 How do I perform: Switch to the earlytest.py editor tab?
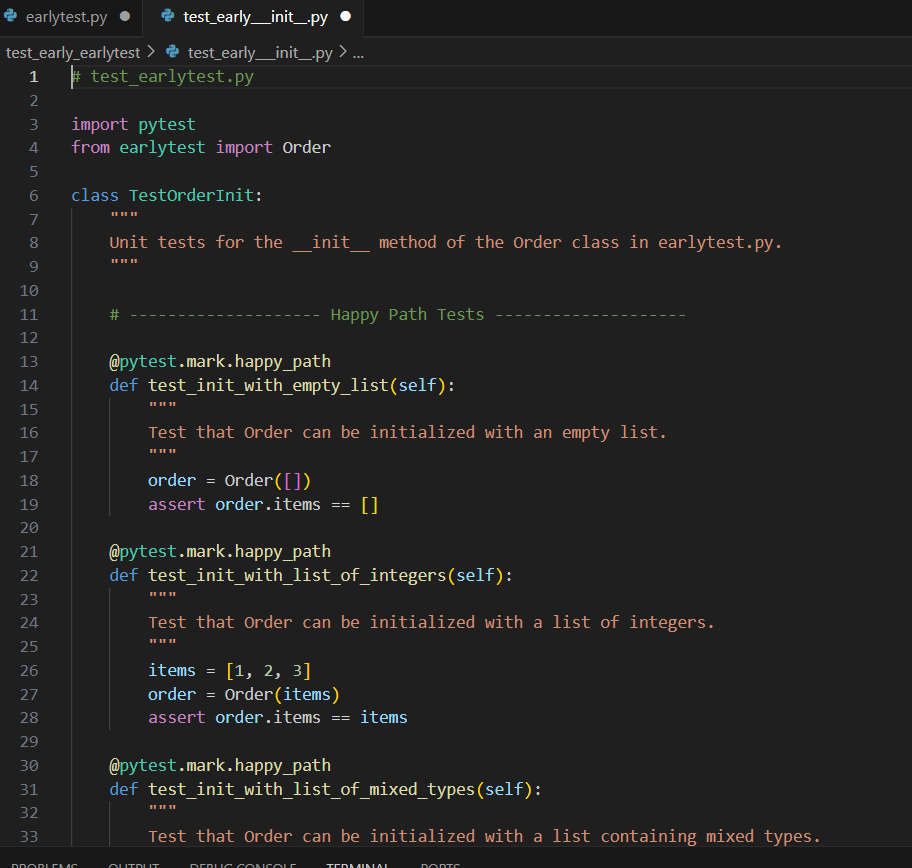tap(66, 17)
